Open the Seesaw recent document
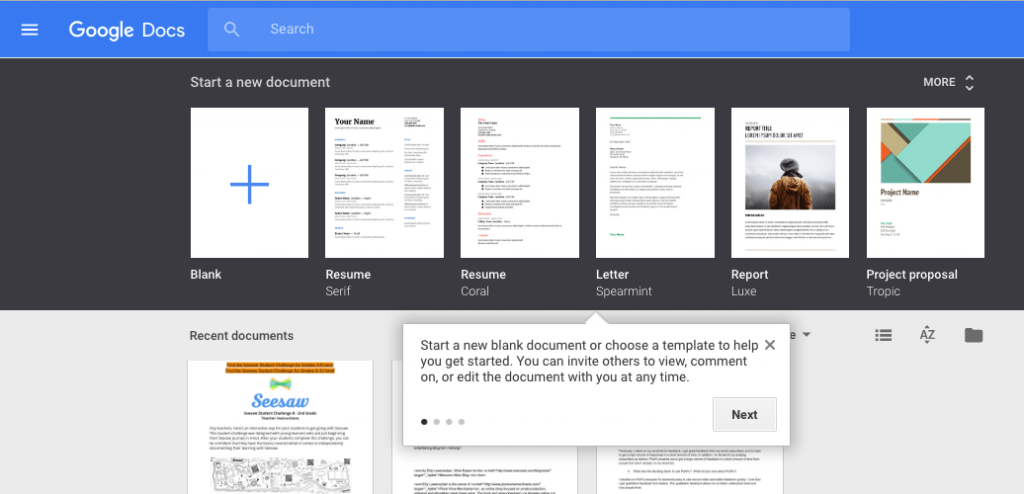This screenshot has width=1024, height=494. pyautogui.click(x=280, y=427)
